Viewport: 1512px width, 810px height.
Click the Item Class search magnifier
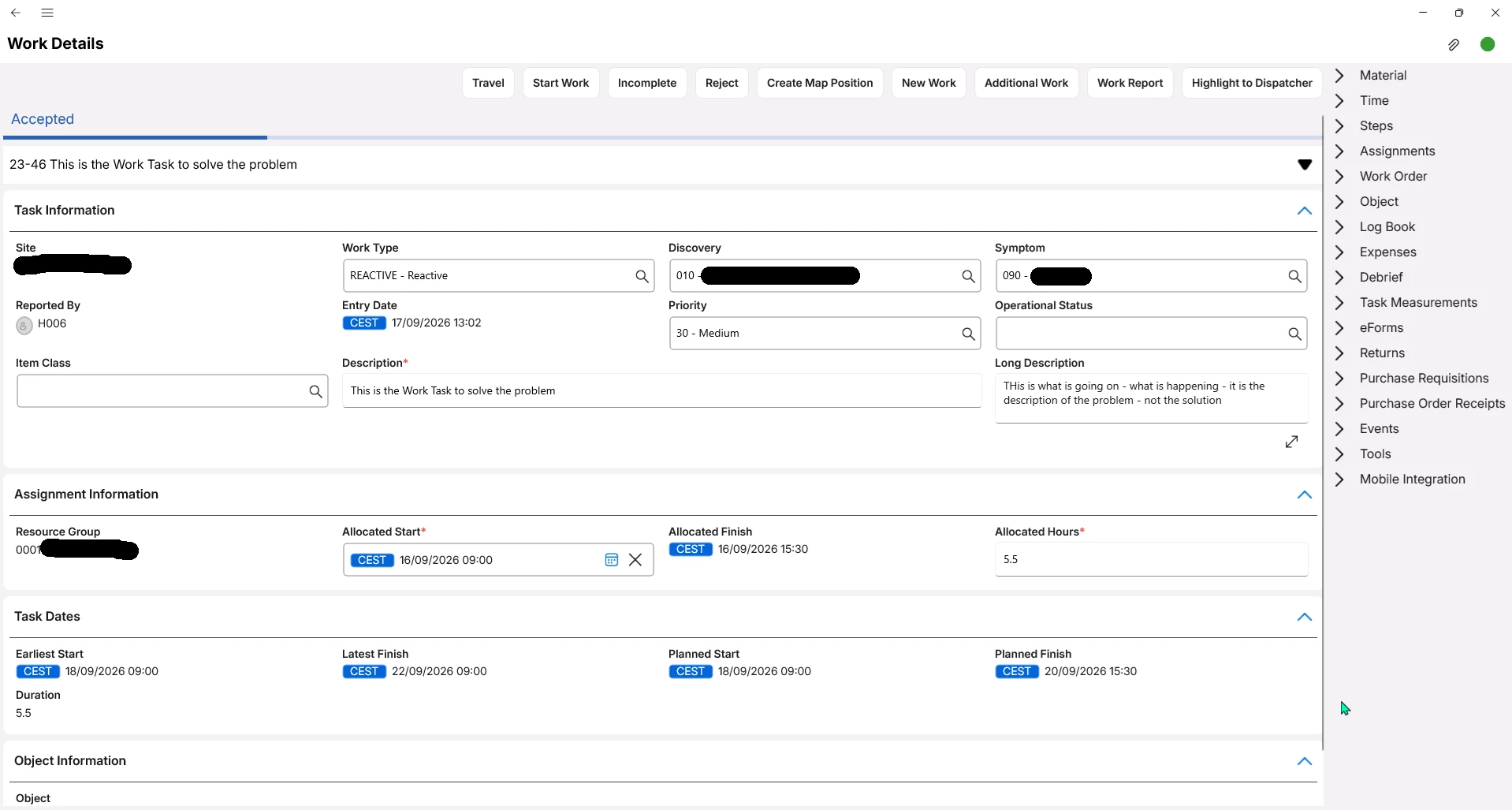coord(315,391)
